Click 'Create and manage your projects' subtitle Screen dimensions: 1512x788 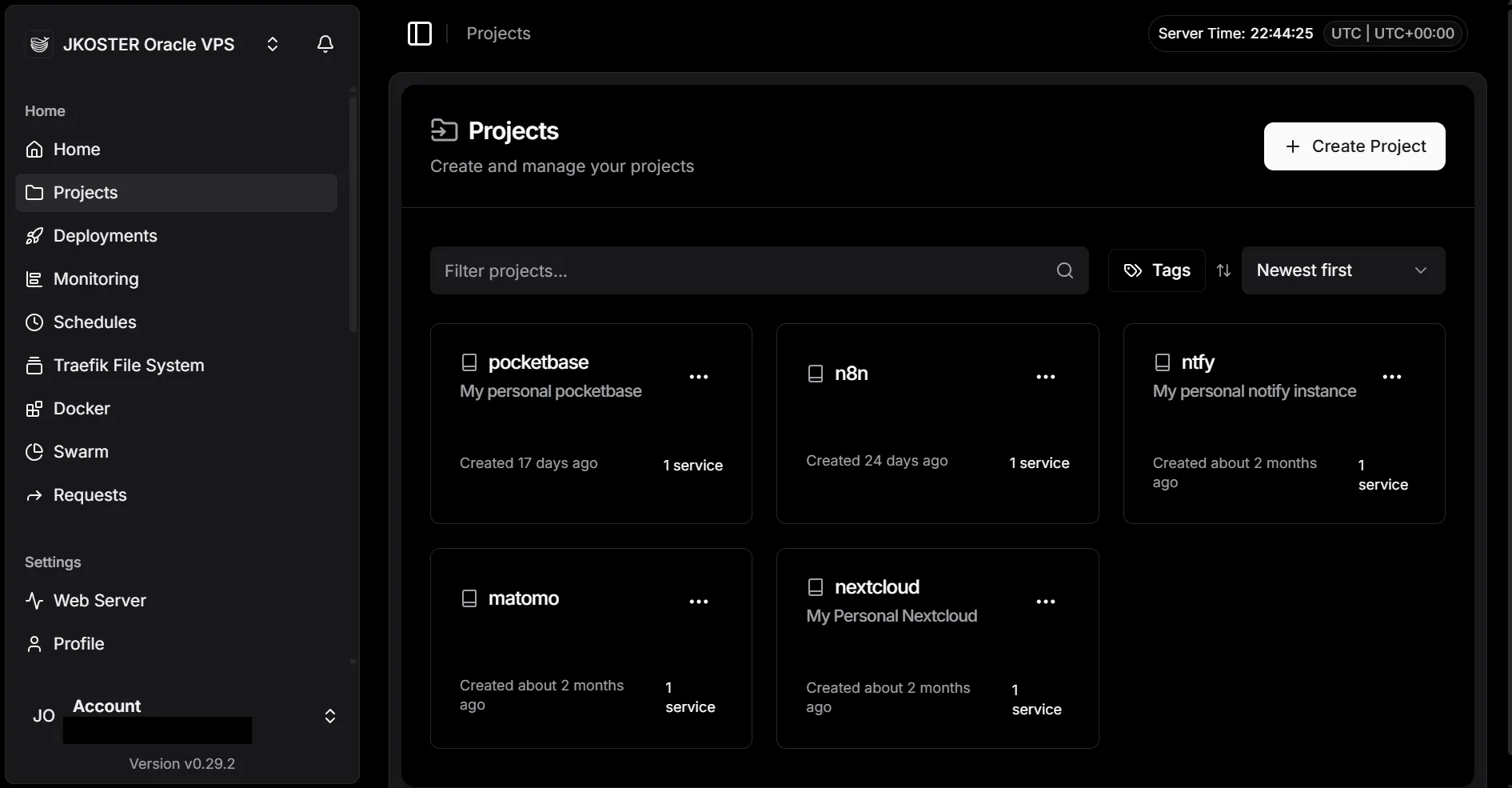click(562, 166)
